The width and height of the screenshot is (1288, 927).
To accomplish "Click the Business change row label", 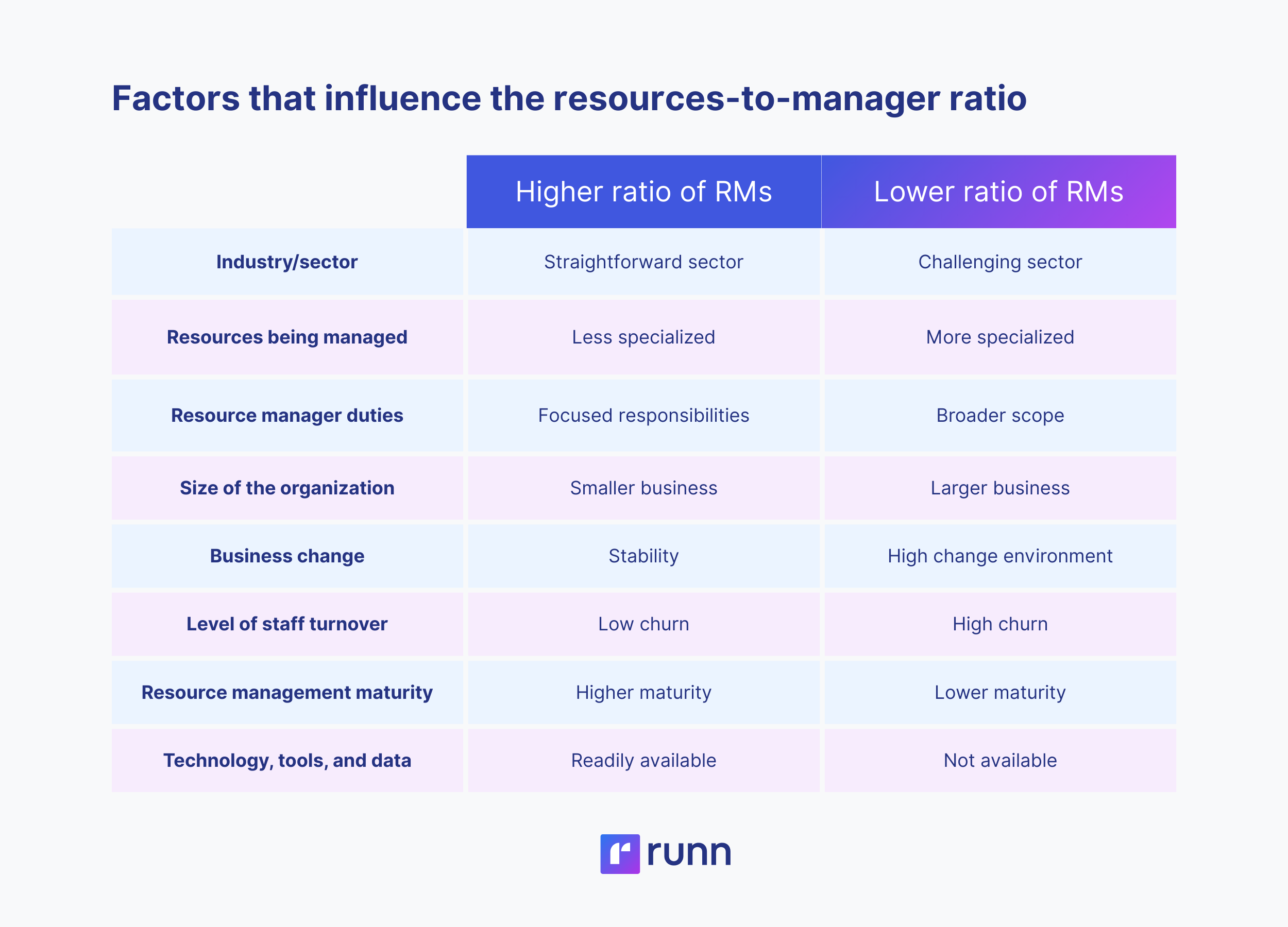I will point(287,556).
